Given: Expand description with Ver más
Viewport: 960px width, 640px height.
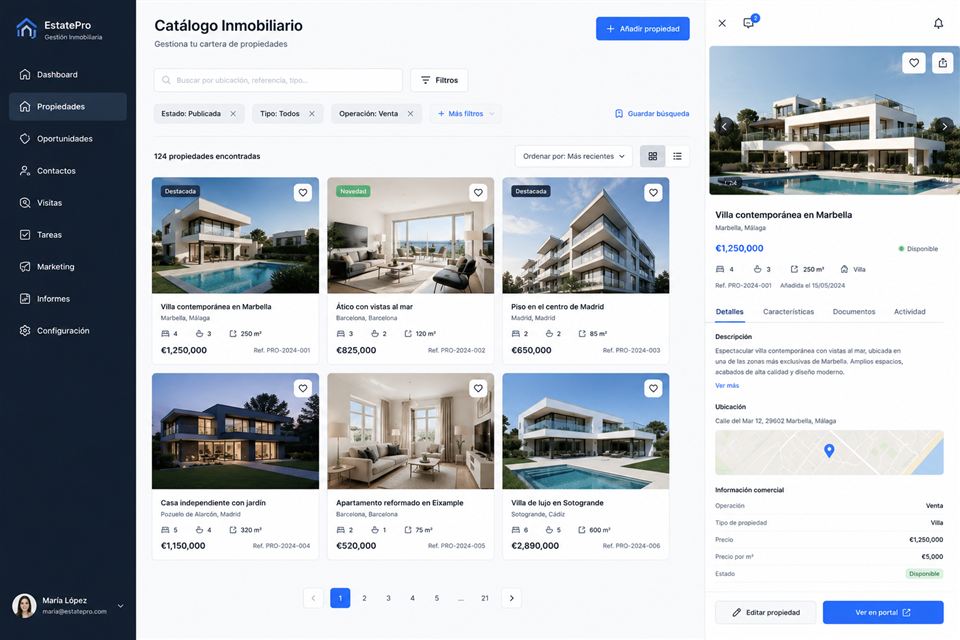Looking at the screenshot, I should point(727,386).
